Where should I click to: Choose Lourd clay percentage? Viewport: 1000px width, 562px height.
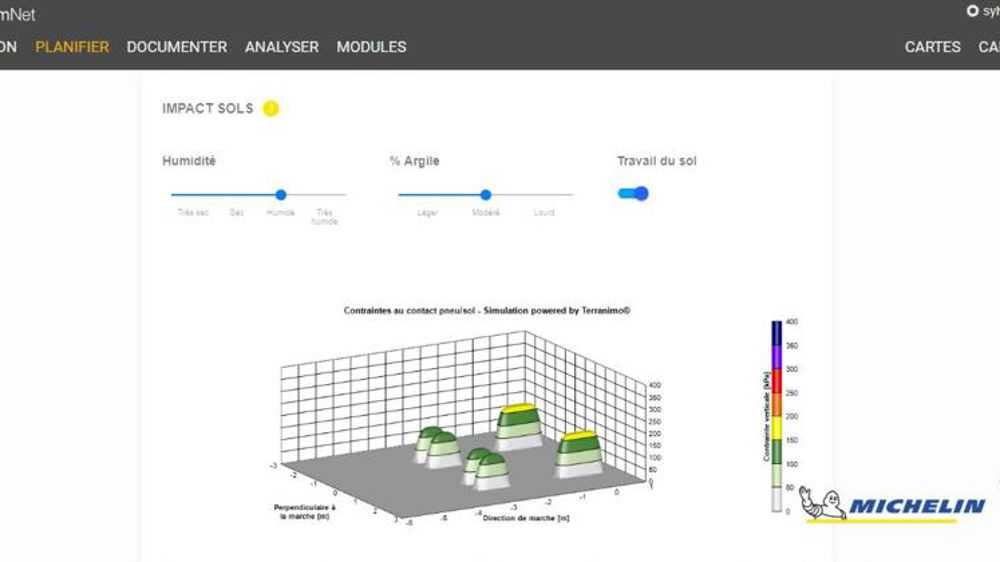[544, 212]
